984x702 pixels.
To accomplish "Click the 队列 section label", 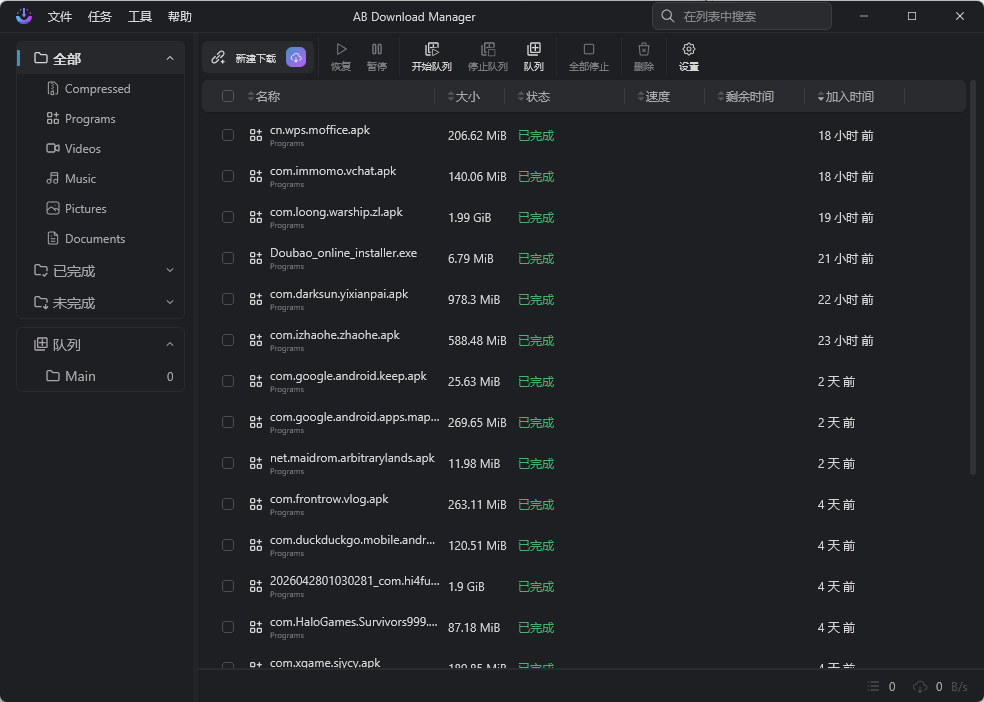I will click(x=67, y=345).
